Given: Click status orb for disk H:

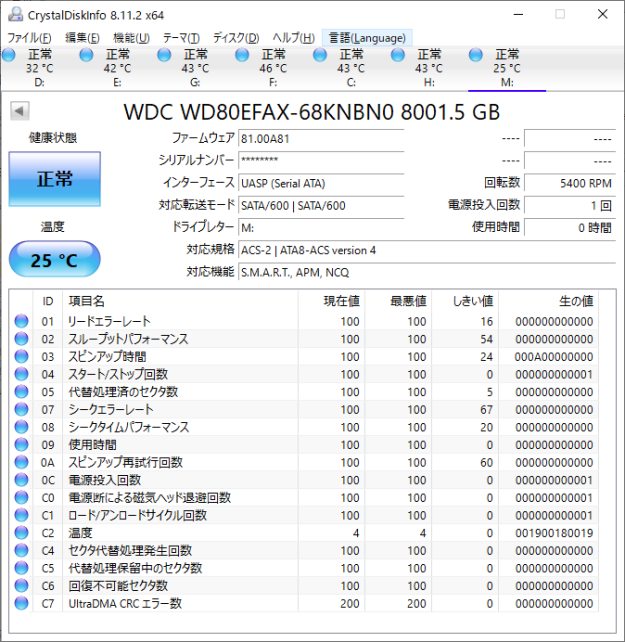Looking at the screenshot, I should pos(398,55).
